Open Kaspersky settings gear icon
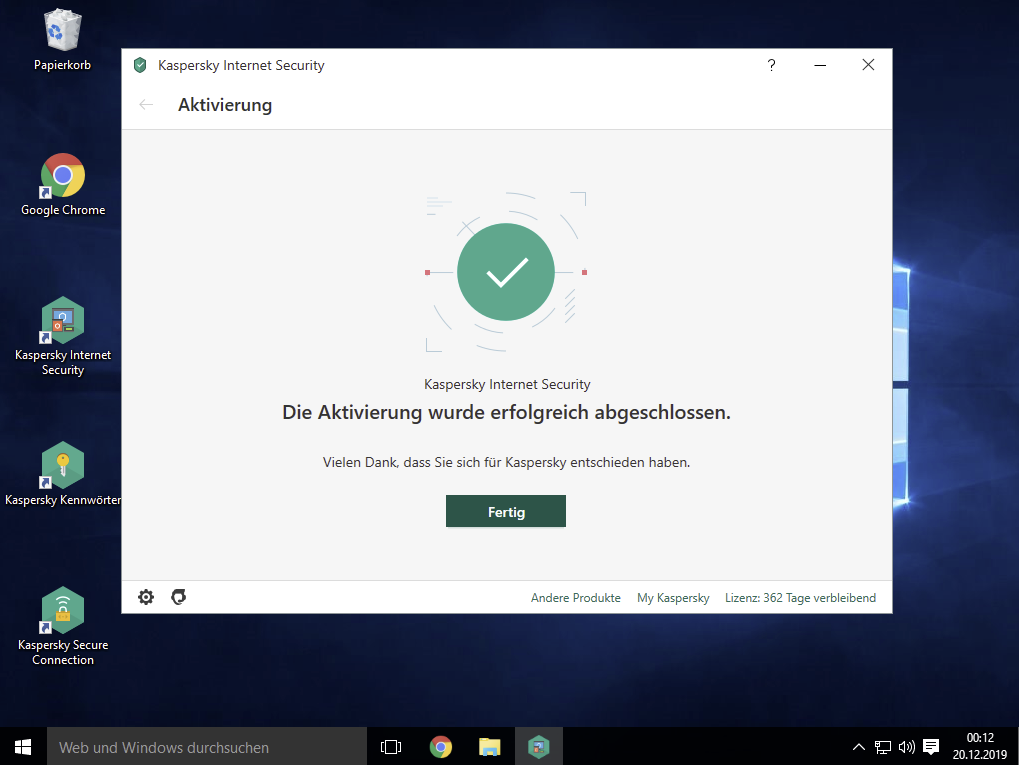1019x765 pixels. click(x=146, y=597)
